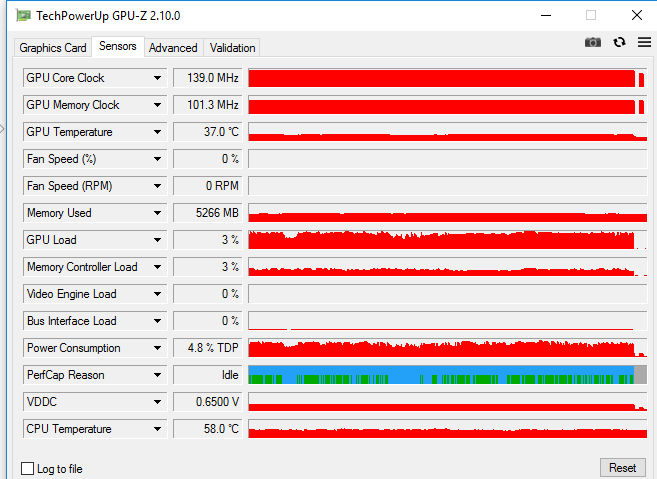
Task: Click the Idle PerfCap value
Action: pyautogui.click(x=207, y=375)
